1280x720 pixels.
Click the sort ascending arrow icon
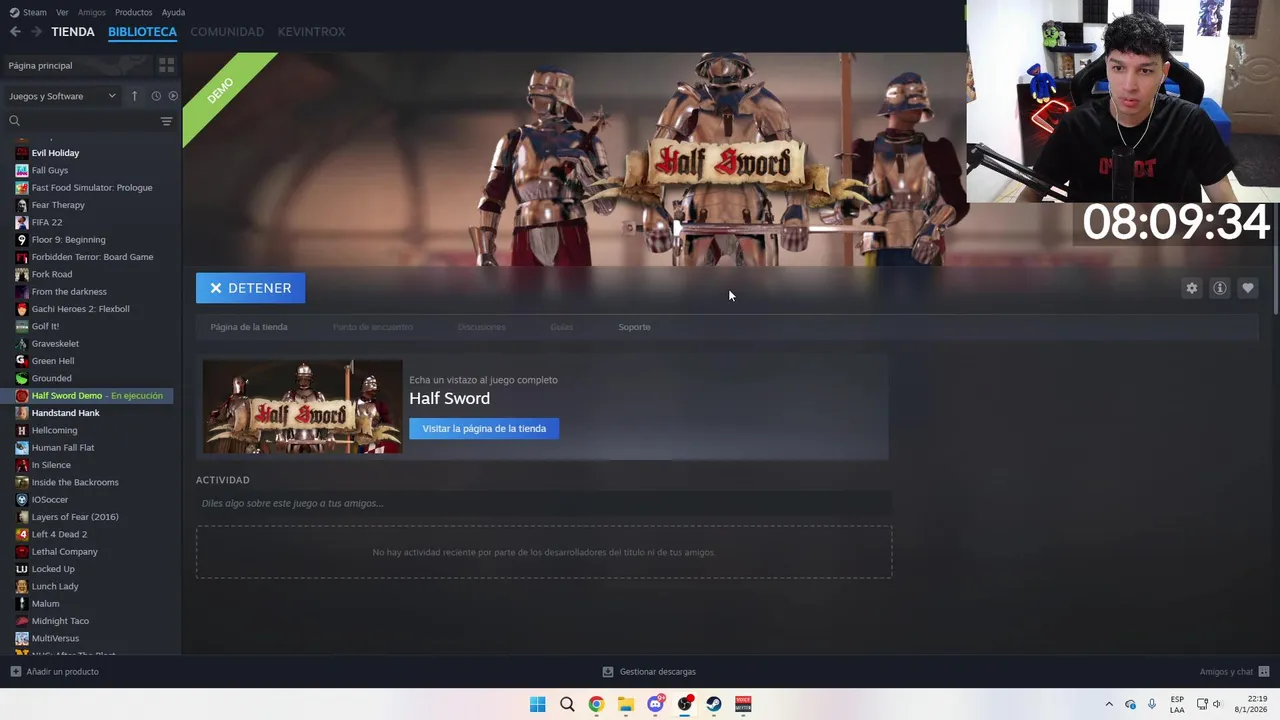(134, 96)
